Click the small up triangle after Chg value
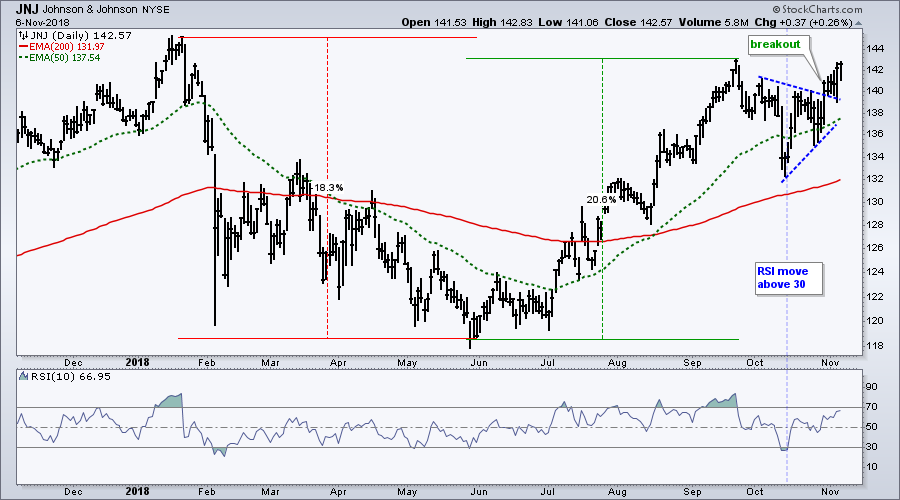 coord(859,23)
